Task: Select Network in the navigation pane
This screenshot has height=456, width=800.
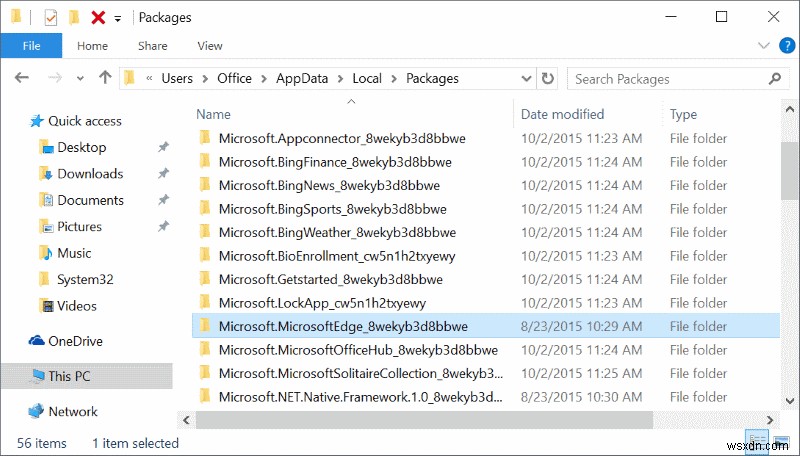Action: (x=72, y=412)
